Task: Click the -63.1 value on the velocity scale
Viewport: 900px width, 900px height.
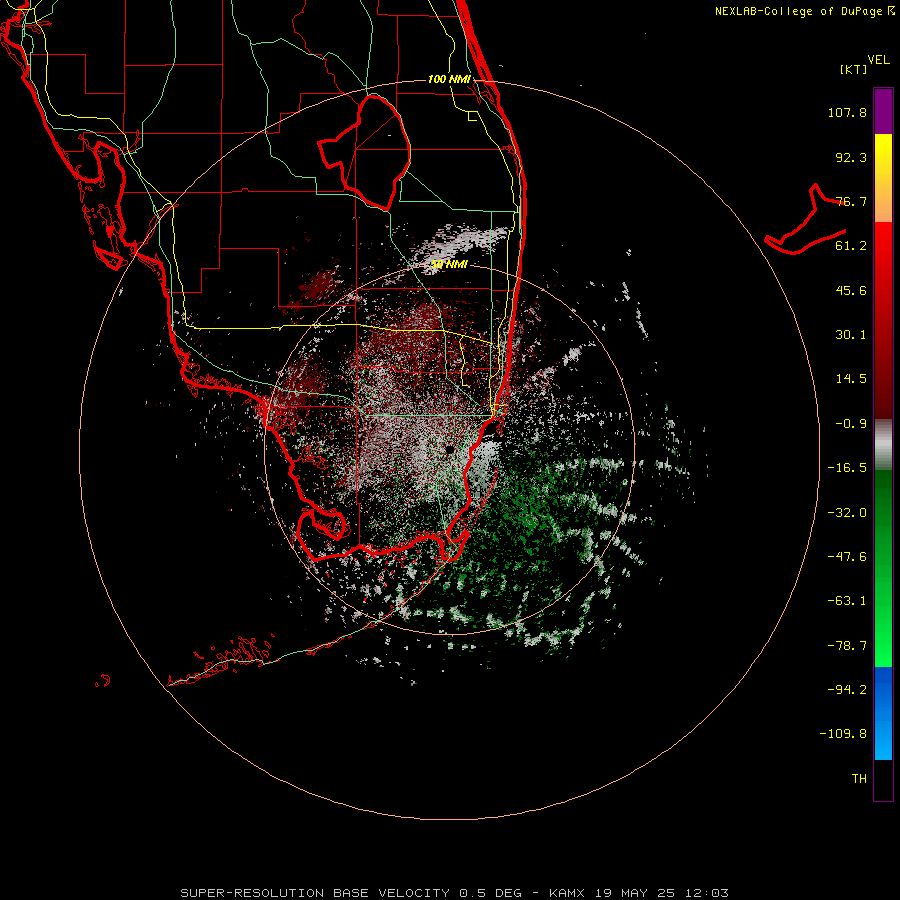Action: coord(847,601)
